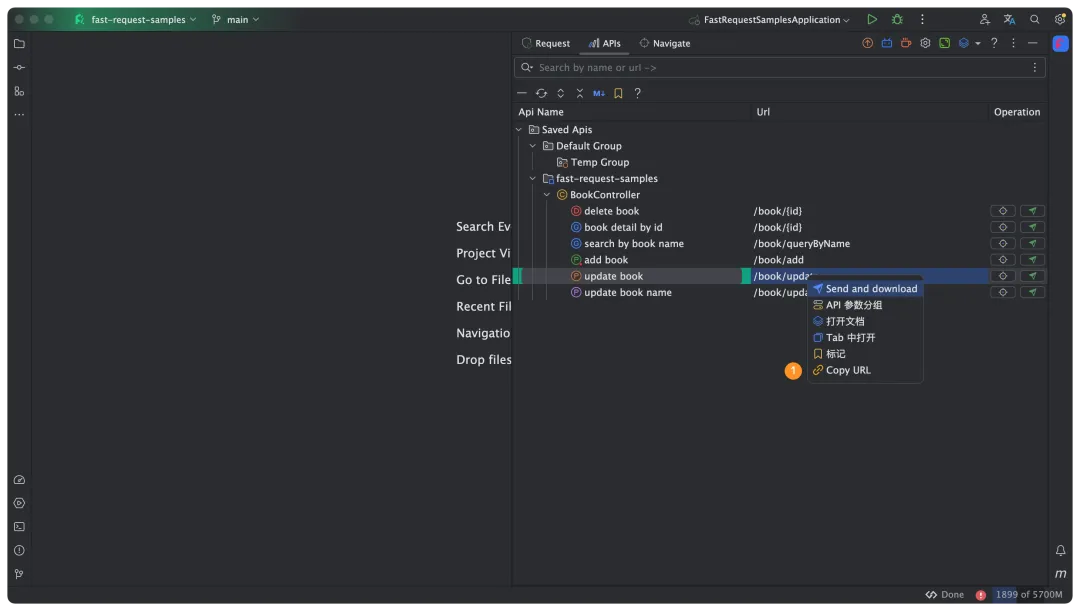The height and width of the screenshot is (611, 1080).
Task: Open the tree toolbar help question mark
Action: click(x=638, y=93)
